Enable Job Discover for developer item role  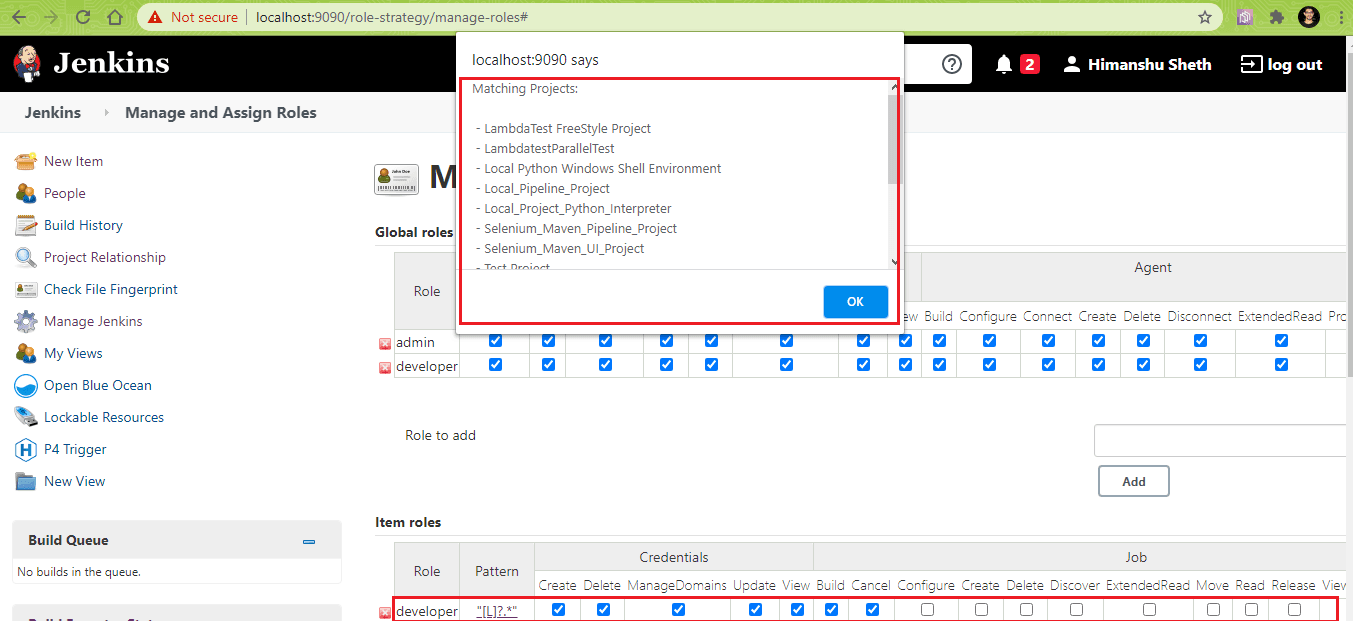click(x=1076, y=609)
